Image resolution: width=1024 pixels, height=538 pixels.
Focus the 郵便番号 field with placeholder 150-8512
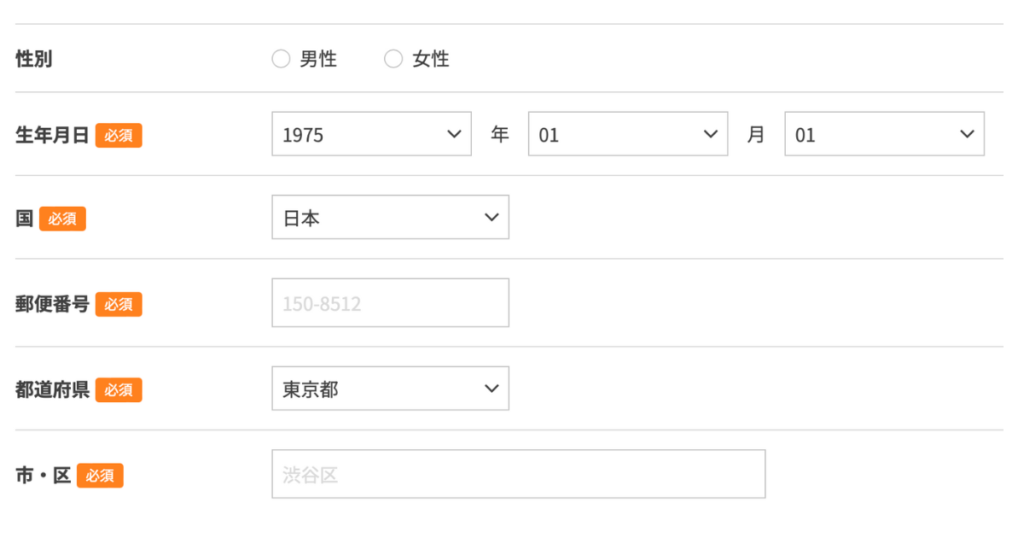(391, 303)
